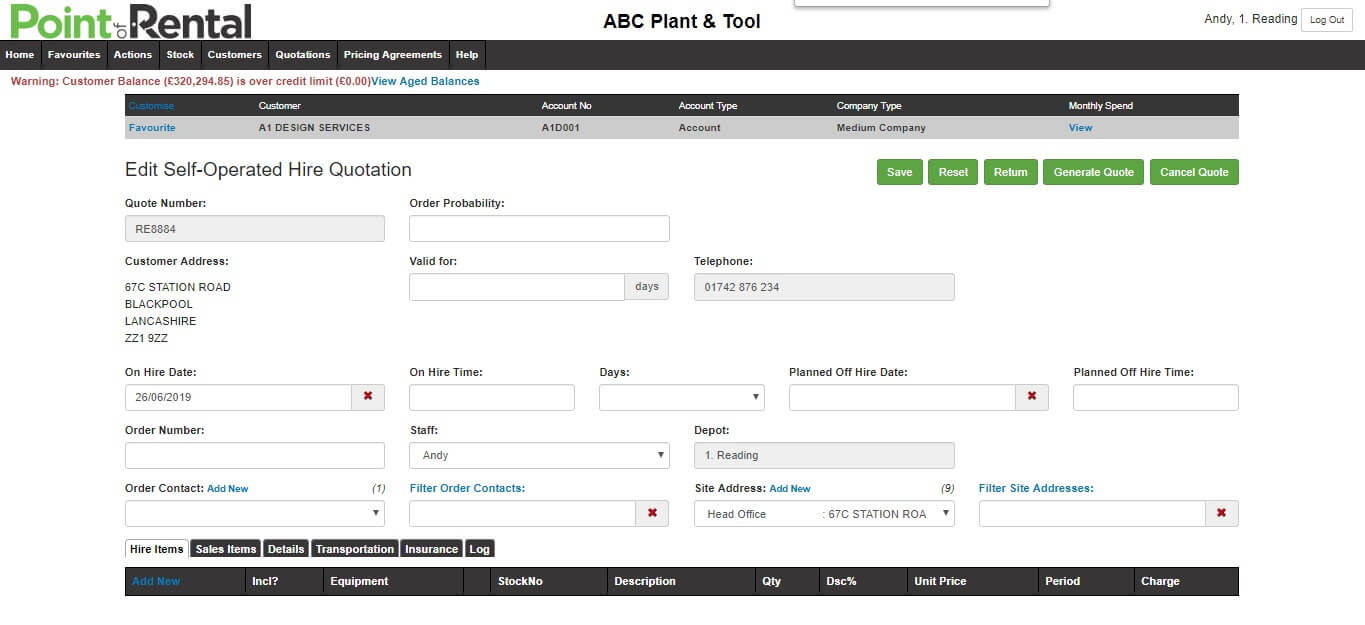Open the Actions menu

pos(133,55)
